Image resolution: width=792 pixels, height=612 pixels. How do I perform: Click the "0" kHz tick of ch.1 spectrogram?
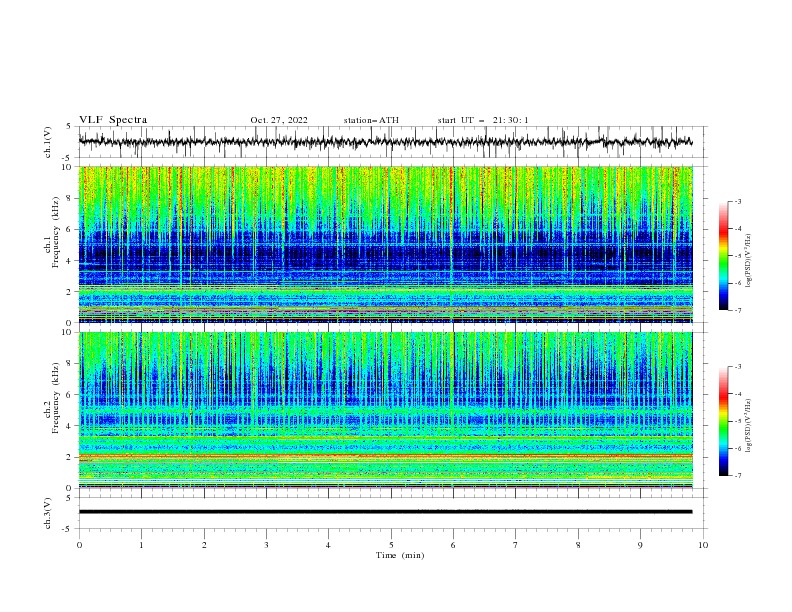[70, 323]
